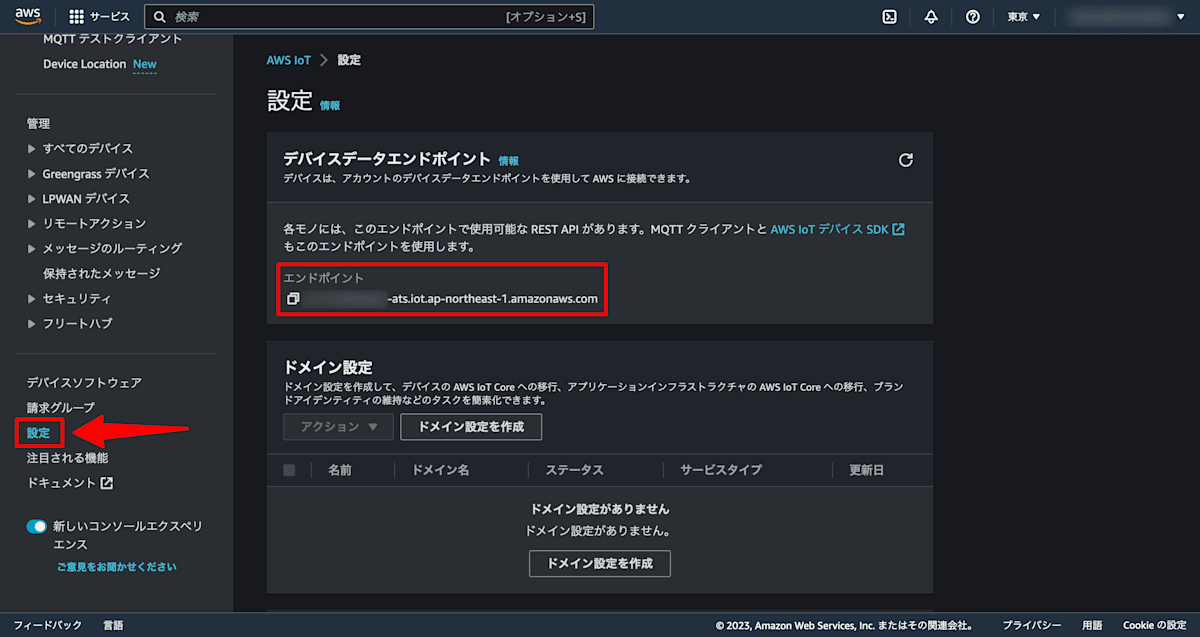Open 注目される機能 page
This screenshot has height=637, width=1200.
point(67,458)
